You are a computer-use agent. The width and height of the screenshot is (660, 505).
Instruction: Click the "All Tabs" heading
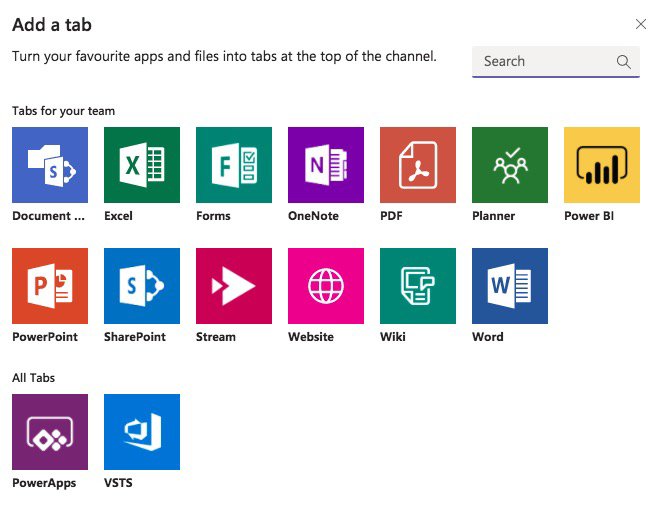(33, 378)
